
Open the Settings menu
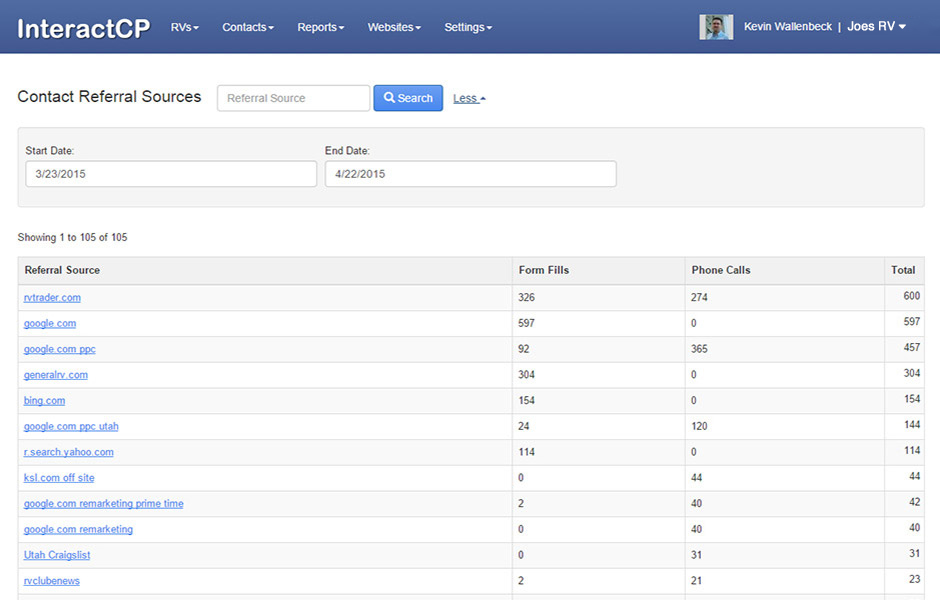468,28
